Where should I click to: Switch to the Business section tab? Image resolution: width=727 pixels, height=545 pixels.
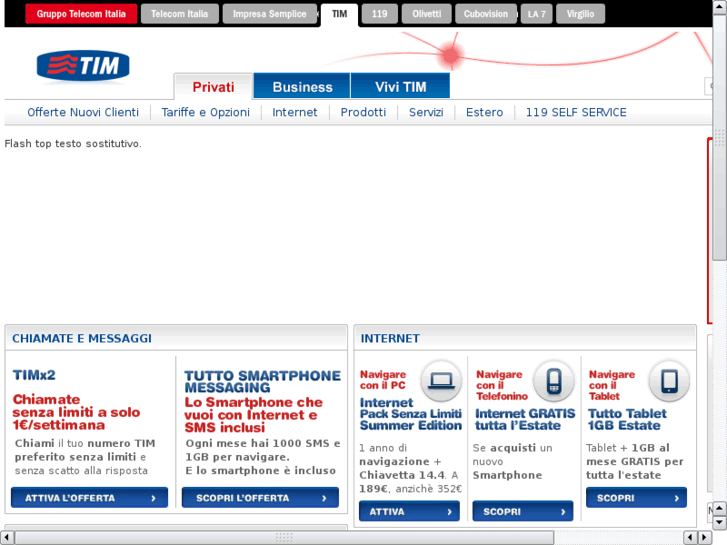pyautogui.click(x=302, y=87)
